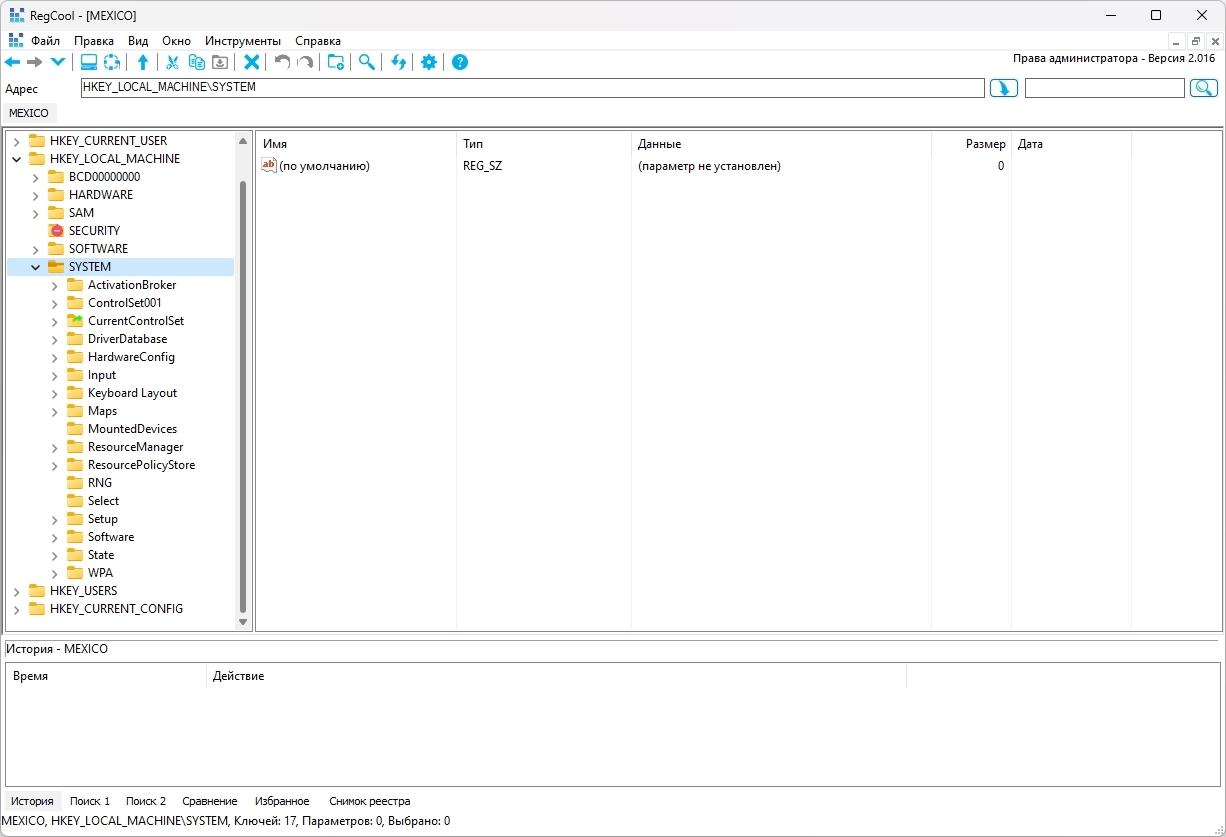Screen dimensions: 1226x837
Task: Click the two-arrow refresh toolbar icon
Action: (x=398, y=62)
